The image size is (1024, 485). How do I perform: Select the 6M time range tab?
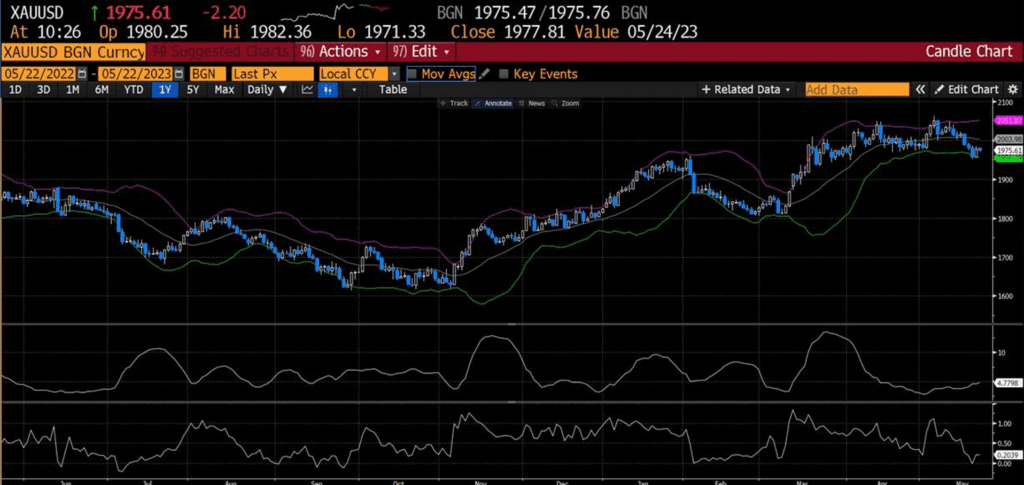(101, 90)
